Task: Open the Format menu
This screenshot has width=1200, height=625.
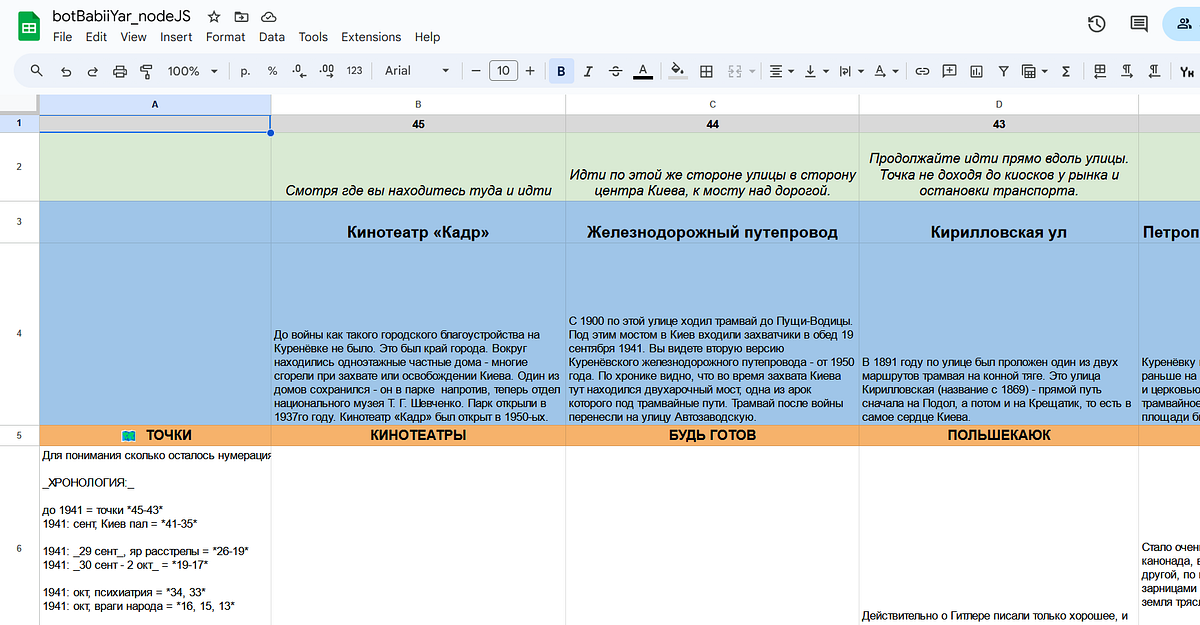Action: pyautogui.click(x=225, y=37)
